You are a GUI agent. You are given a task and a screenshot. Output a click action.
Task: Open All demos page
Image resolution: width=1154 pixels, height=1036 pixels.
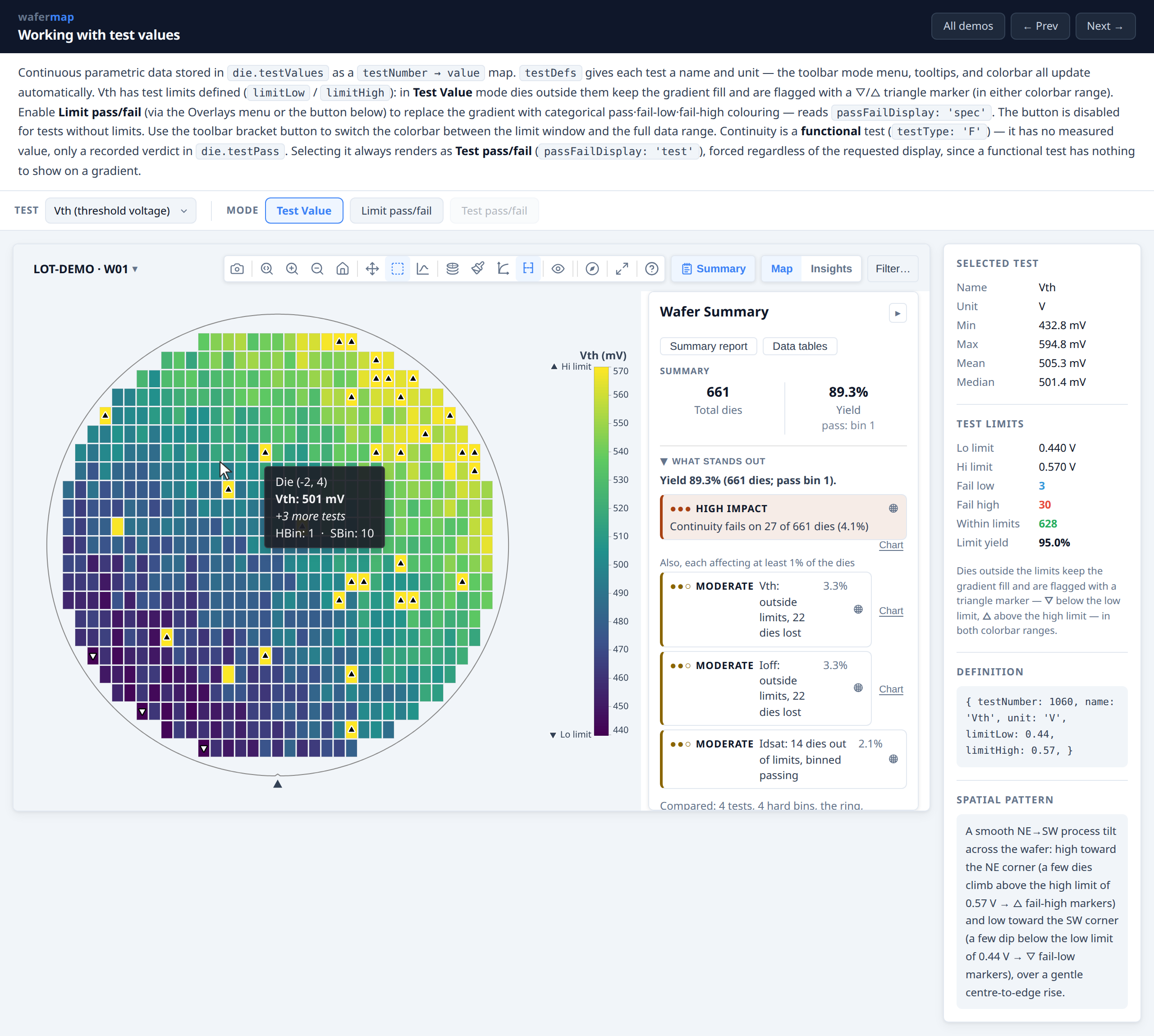(x=967, y=26)
